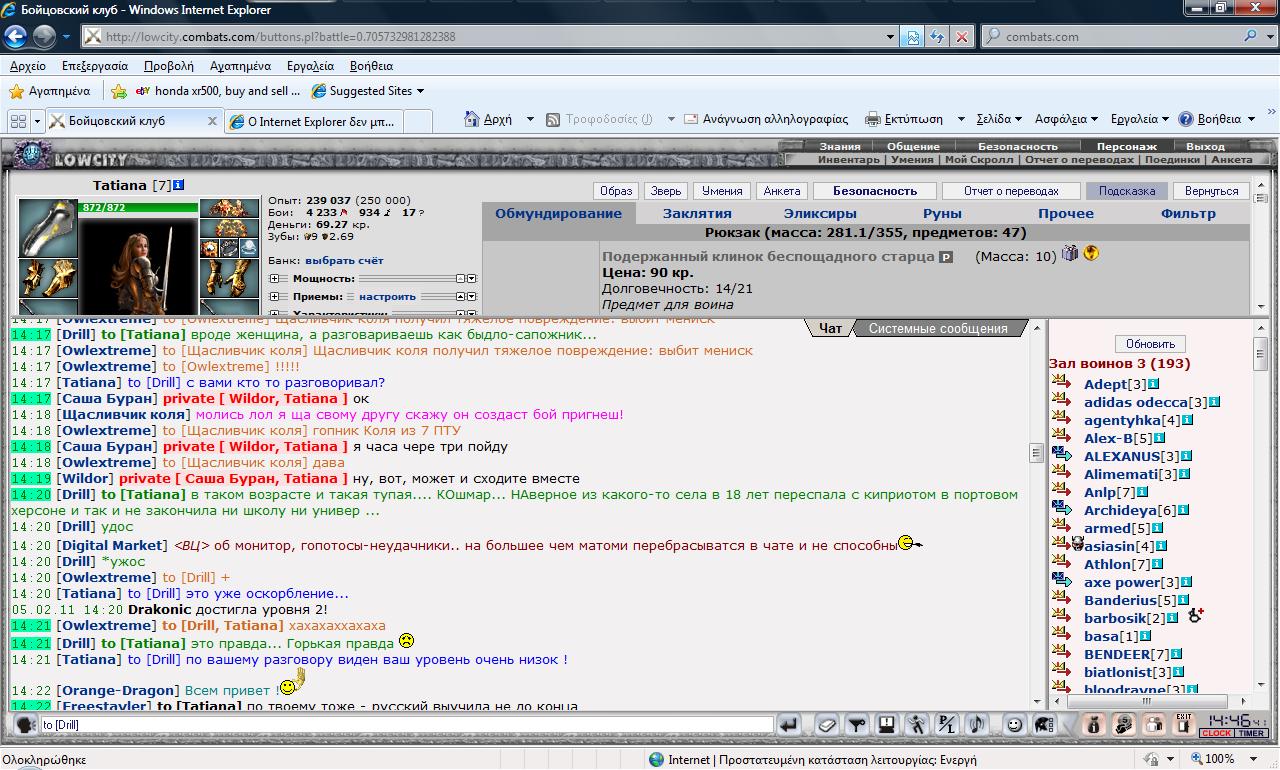Click the P/1 icon in chat bar
Viewport: 1280px width, 770px height.
pos(946,724)
